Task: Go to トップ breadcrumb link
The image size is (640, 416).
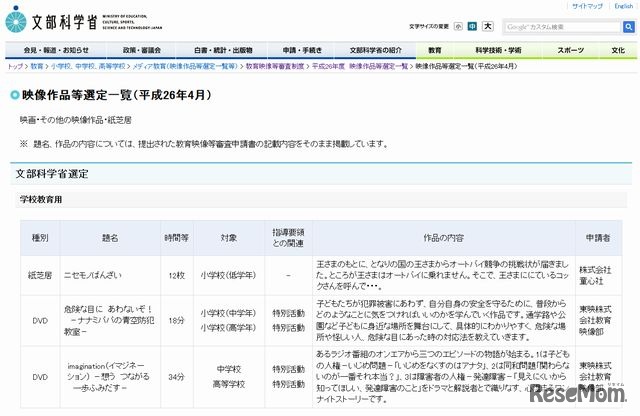Action: pyautogui.click(x=14, y=65)
